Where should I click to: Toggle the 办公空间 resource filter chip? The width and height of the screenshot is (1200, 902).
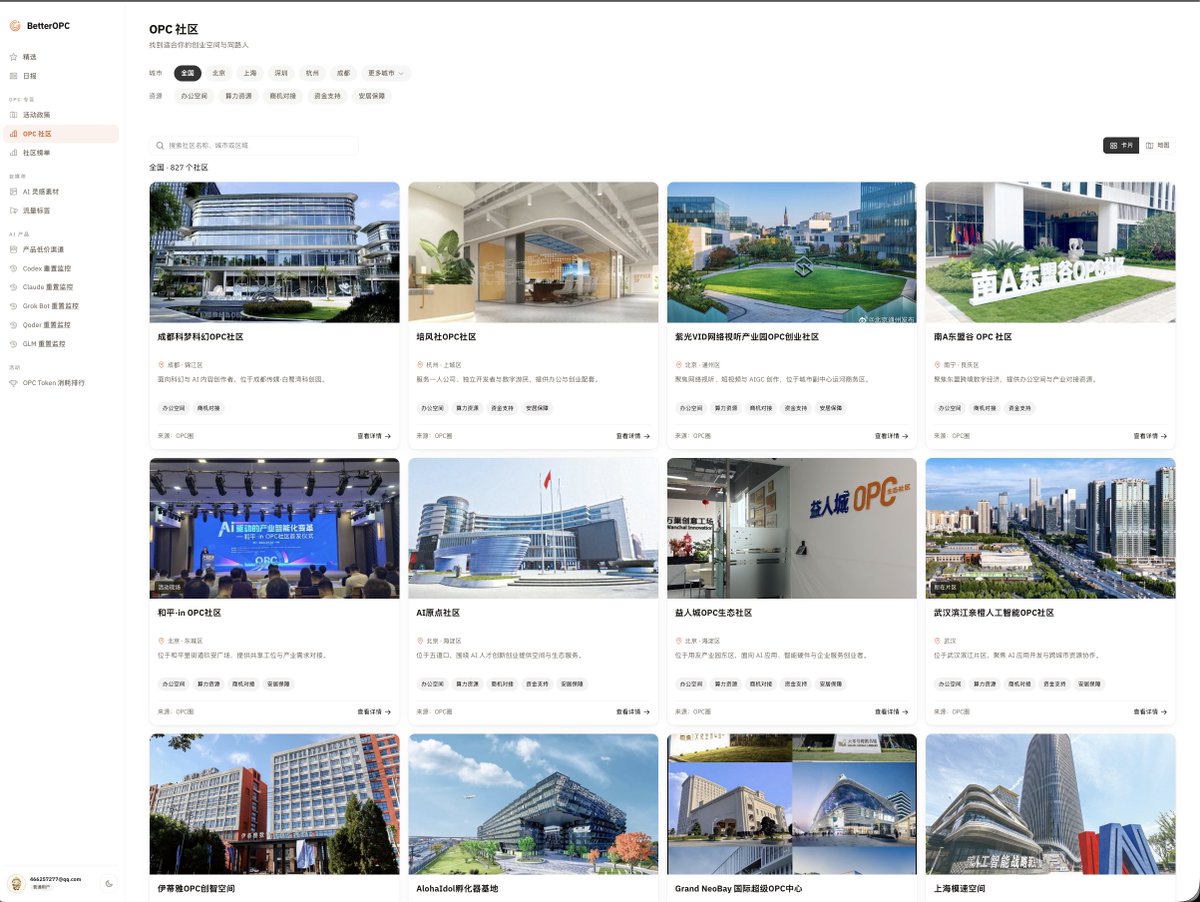point(195,96)
